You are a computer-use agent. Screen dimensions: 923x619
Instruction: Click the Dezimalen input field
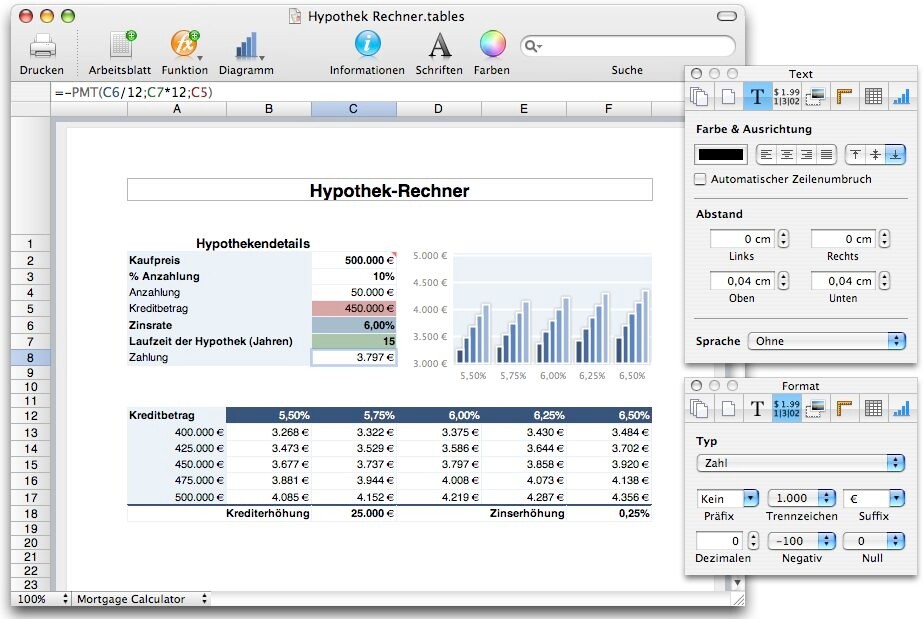720,541
